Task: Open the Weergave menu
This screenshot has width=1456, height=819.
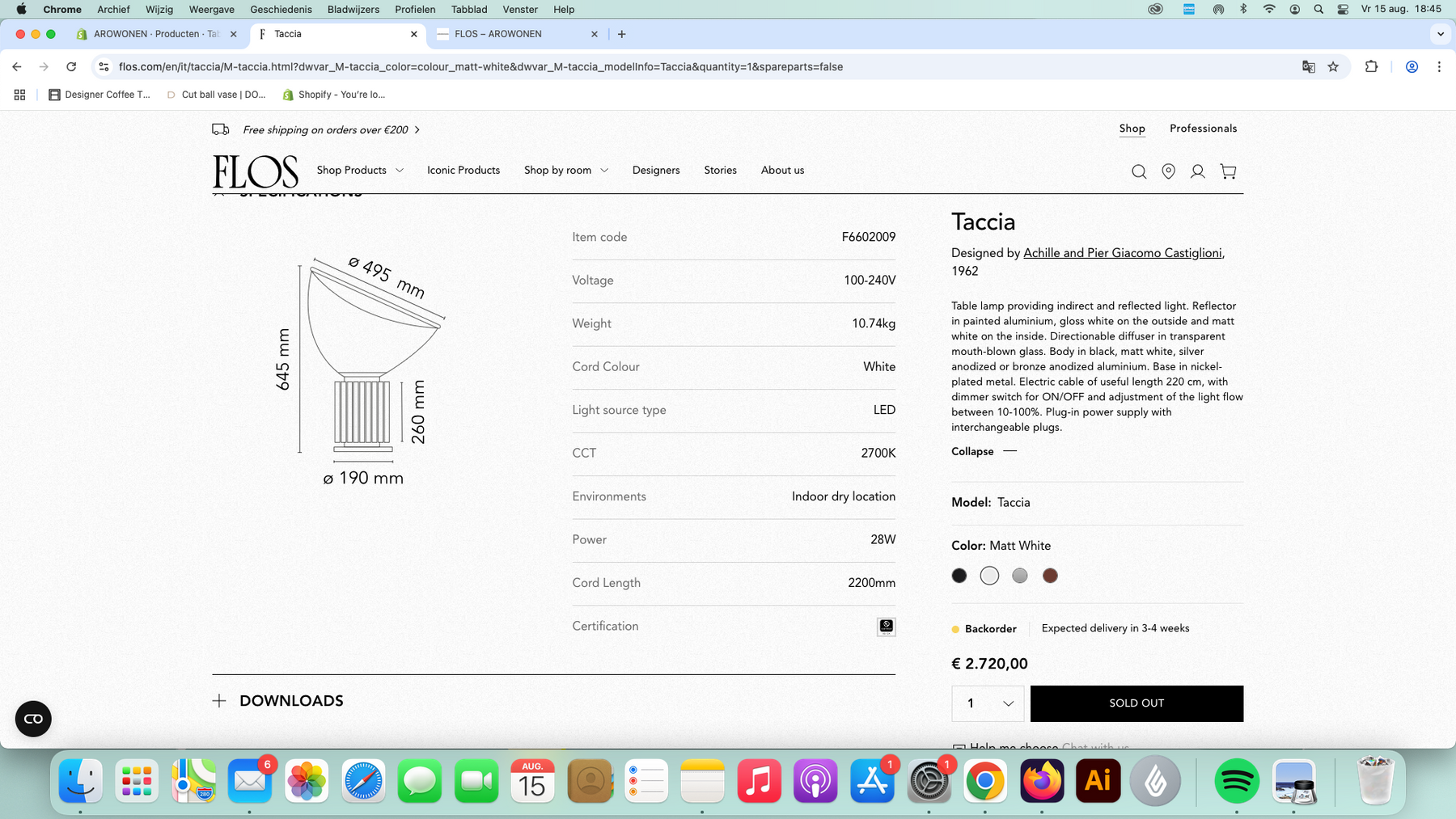Action: [211, 10]
